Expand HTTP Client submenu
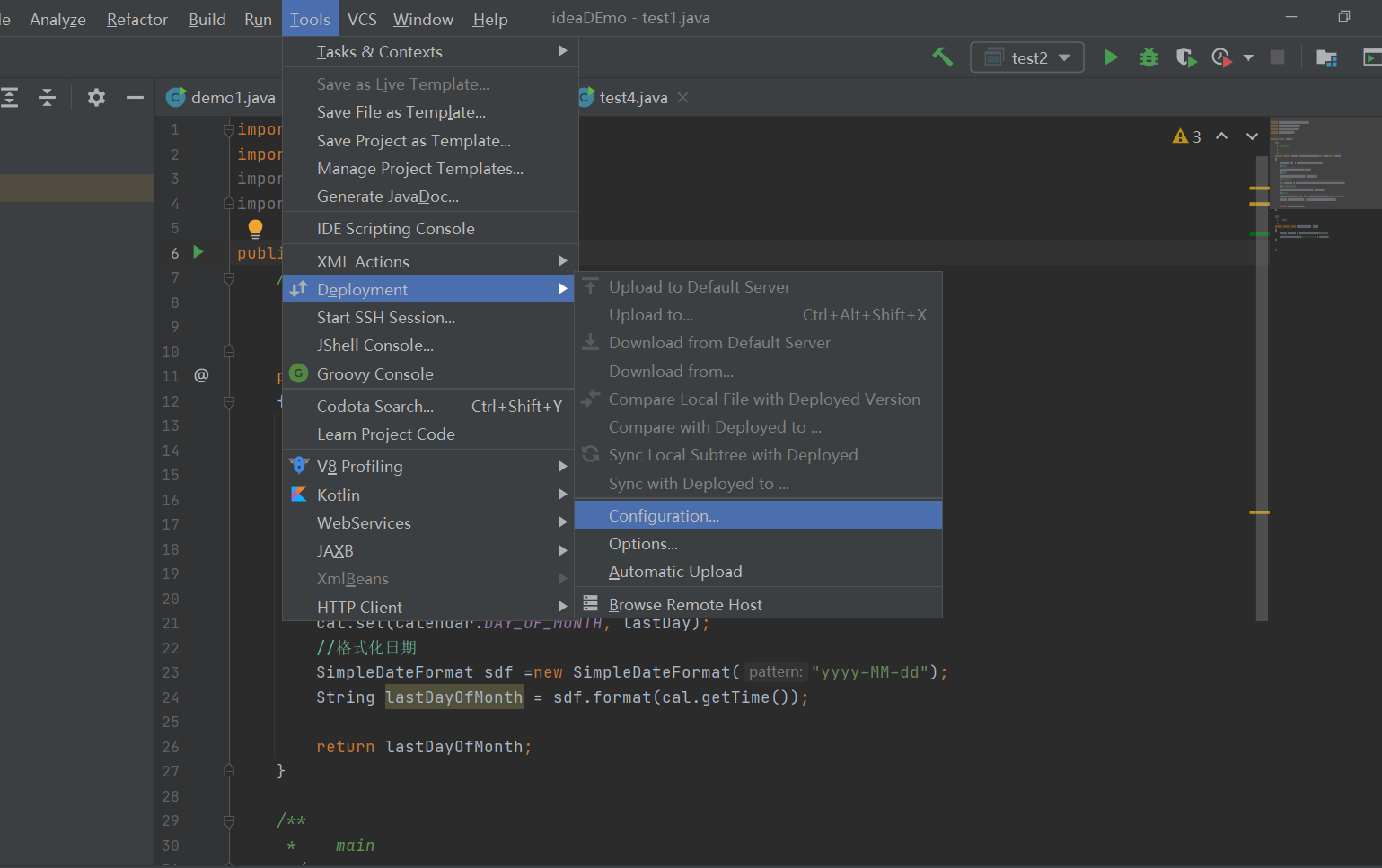 coord(428,608)
